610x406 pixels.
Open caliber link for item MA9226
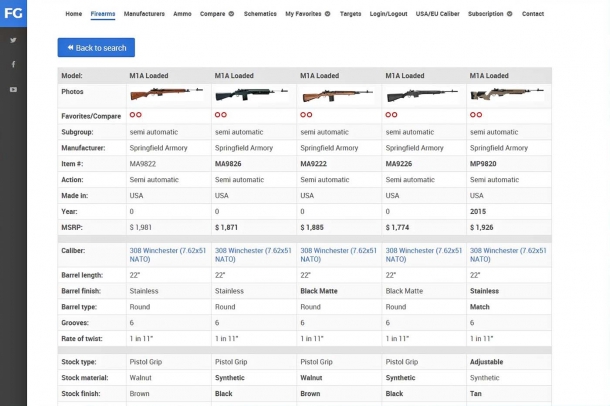click(424, 255)
